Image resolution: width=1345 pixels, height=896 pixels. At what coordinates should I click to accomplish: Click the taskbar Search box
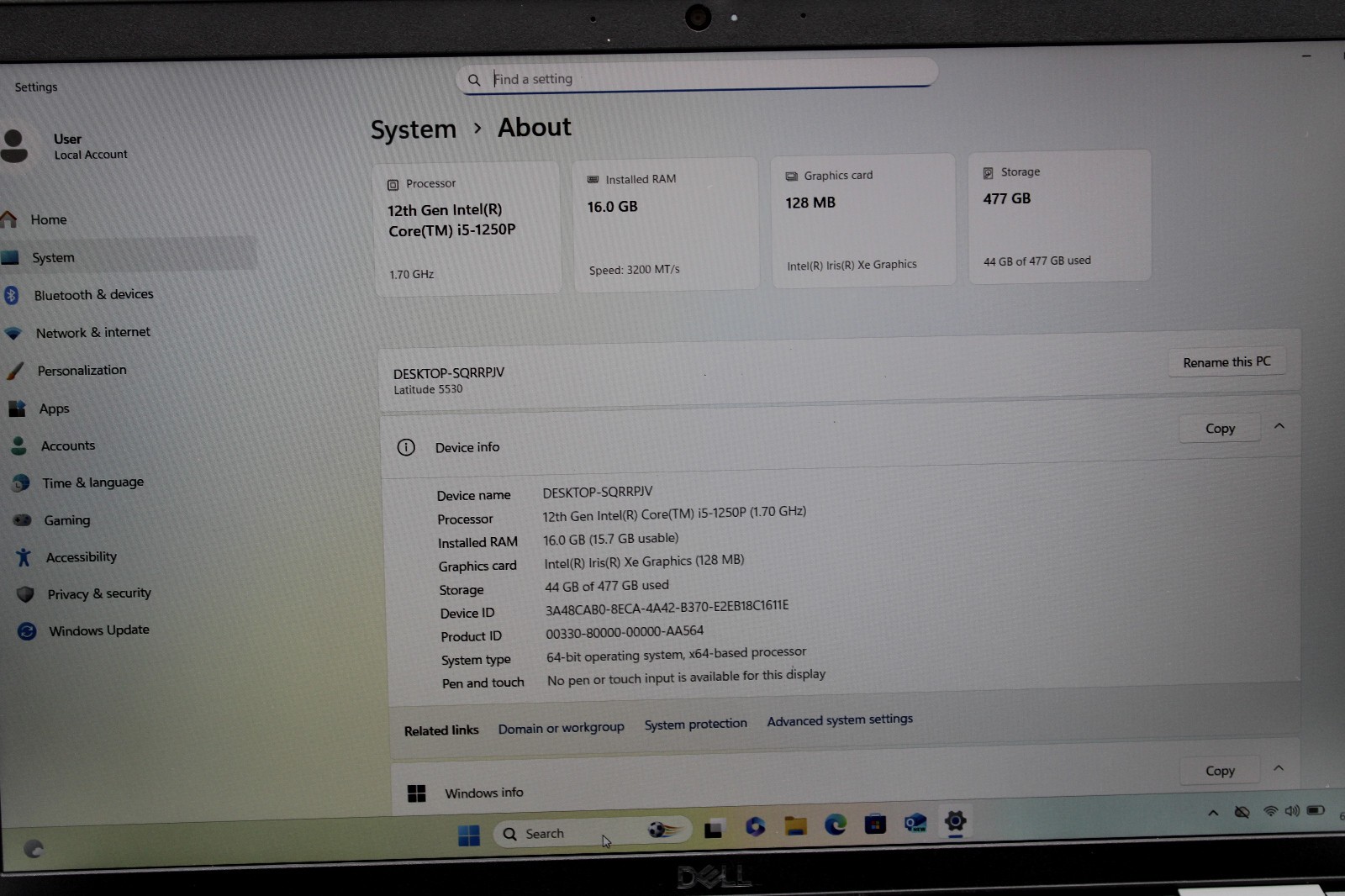click(x=591, y=832)
